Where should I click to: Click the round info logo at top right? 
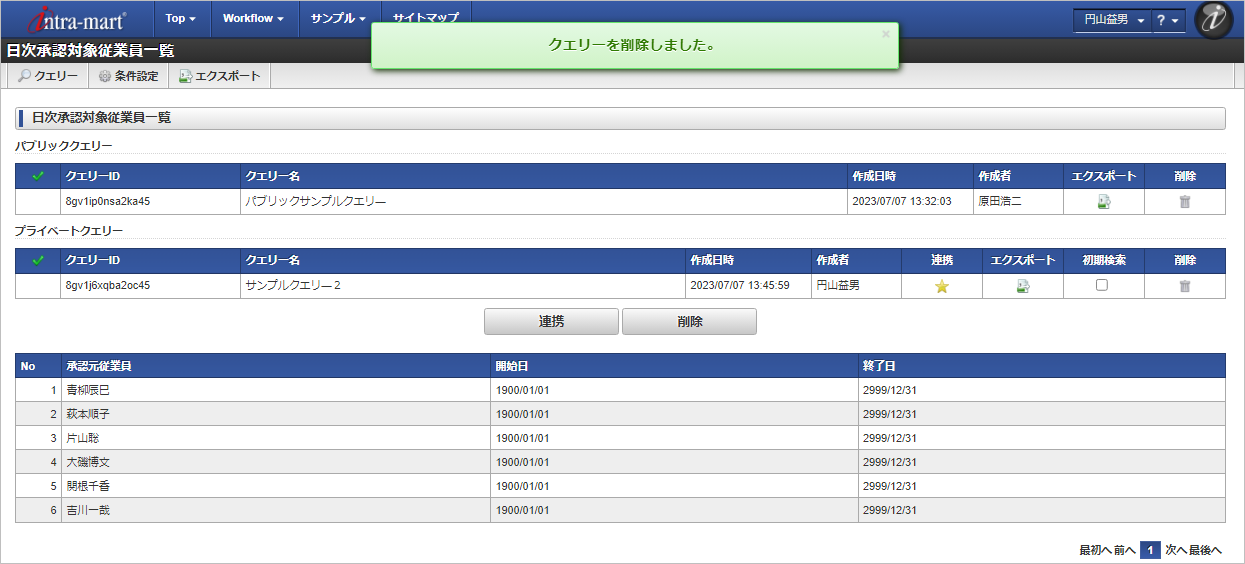pos(1214,20)
